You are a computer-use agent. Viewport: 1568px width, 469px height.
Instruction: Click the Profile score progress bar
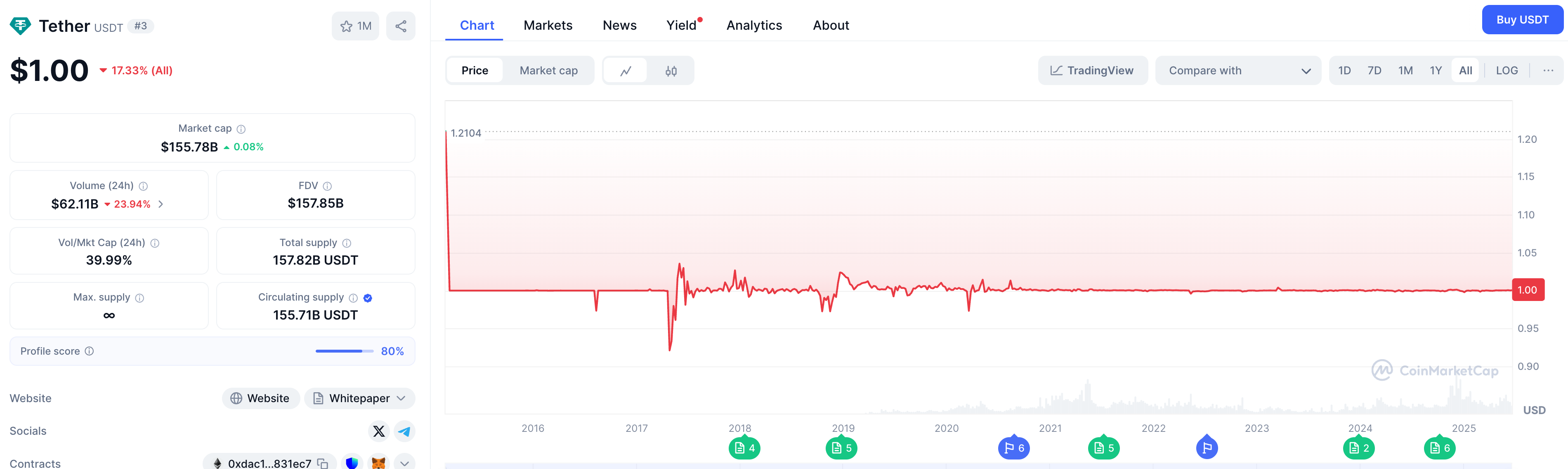click(344, 351)
